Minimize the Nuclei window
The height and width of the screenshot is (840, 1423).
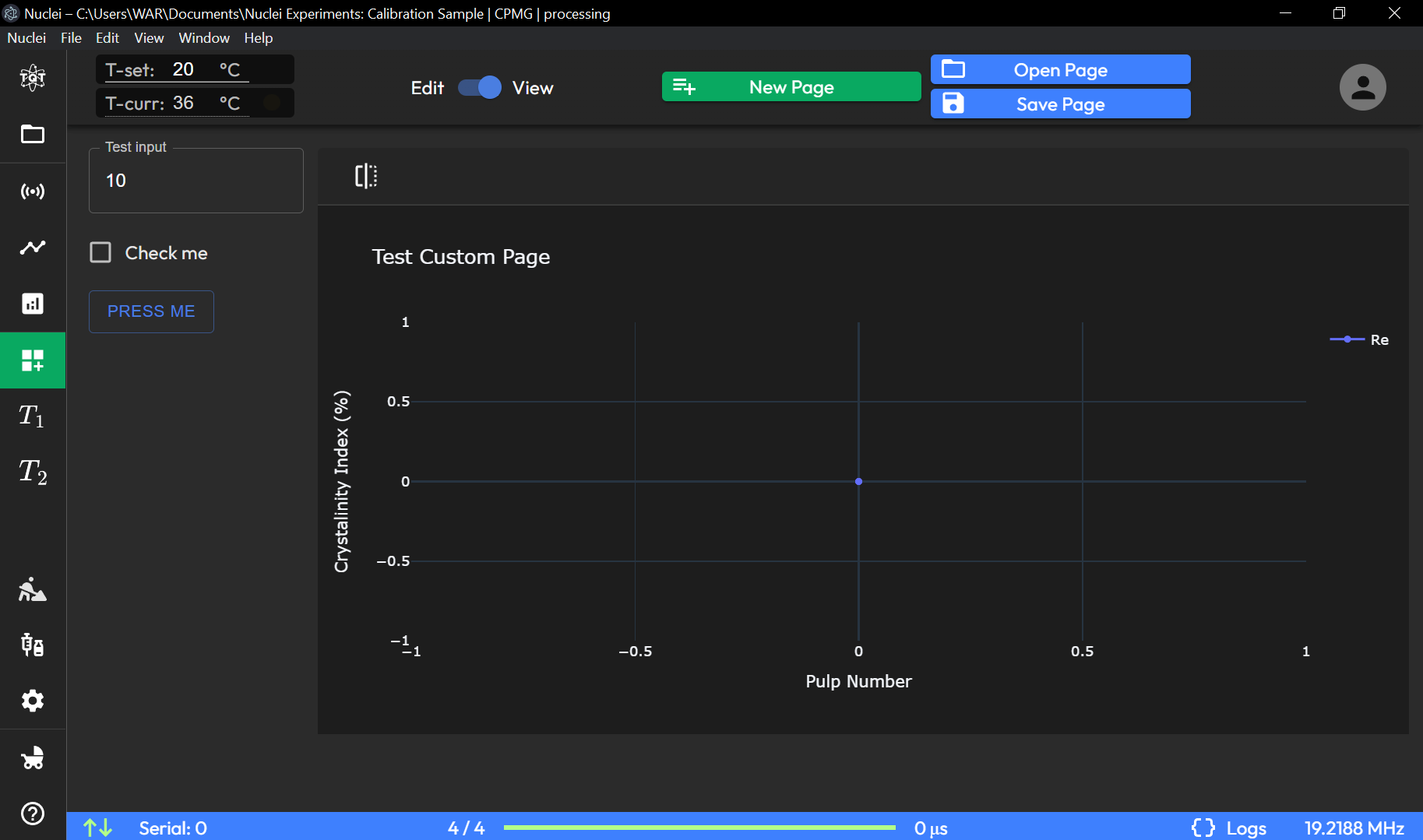click(1285, 13)
